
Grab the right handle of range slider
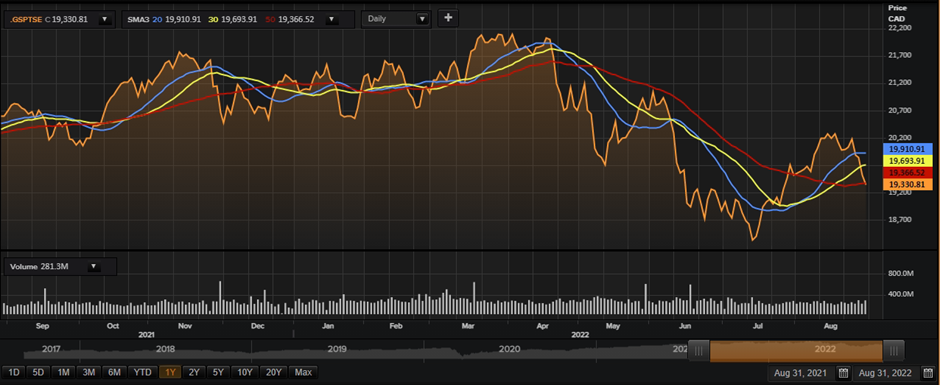pyautogui.click(x=894, y=350)
